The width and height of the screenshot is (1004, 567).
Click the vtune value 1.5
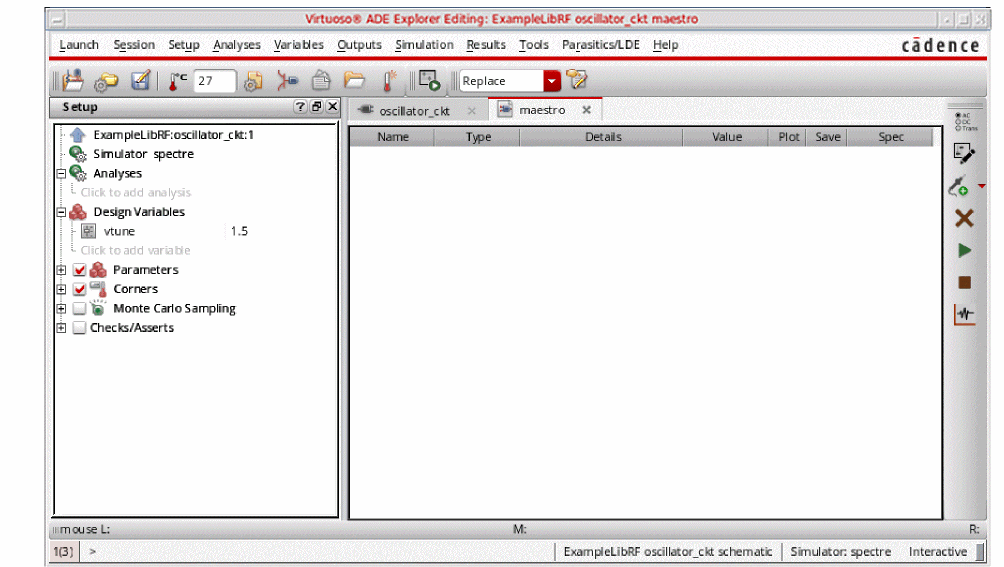[x=239, y=231]
